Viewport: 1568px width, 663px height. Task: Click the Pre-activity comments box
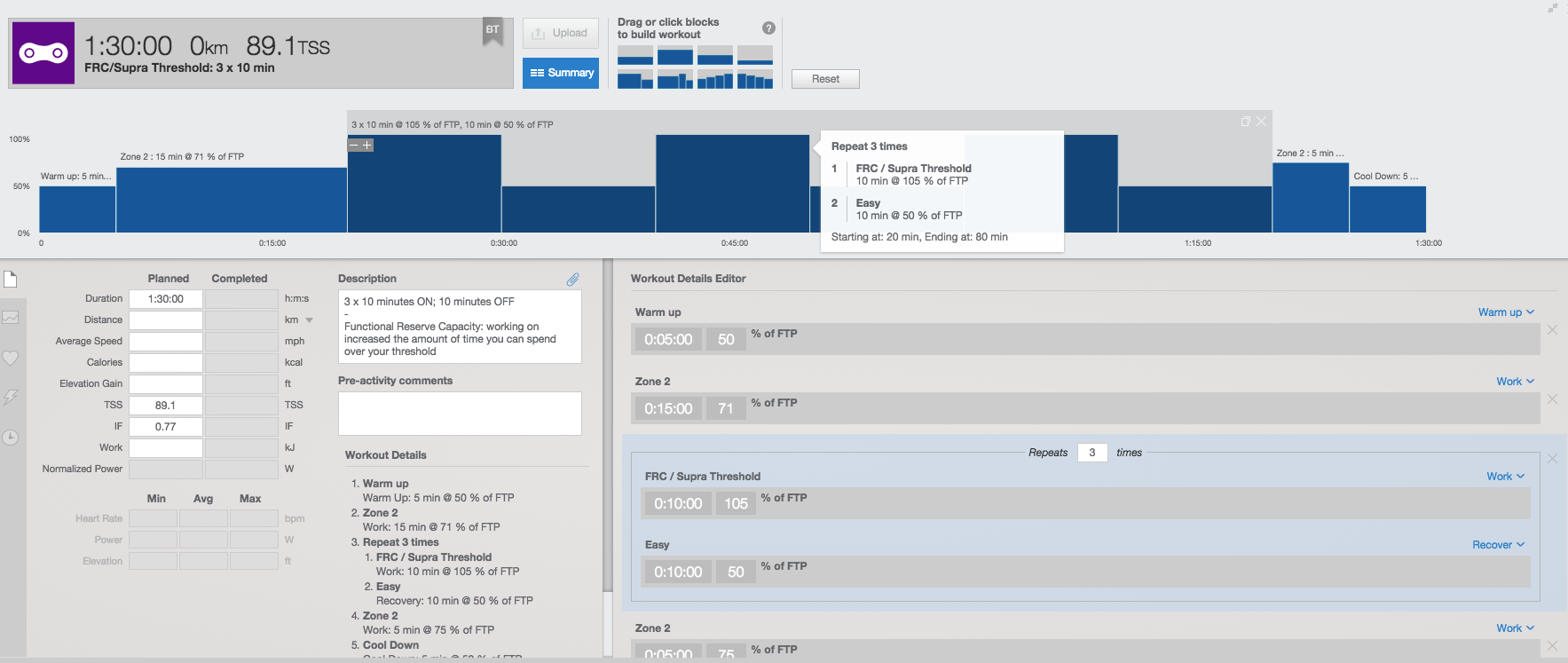click(x=460, y=414)
